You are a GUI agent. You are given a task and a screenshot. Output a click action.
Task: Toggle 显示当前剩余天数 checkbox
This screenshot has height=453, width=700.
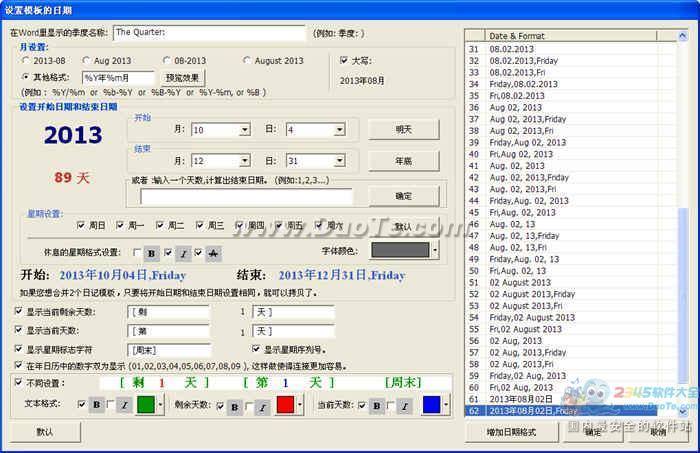[18, 311]
